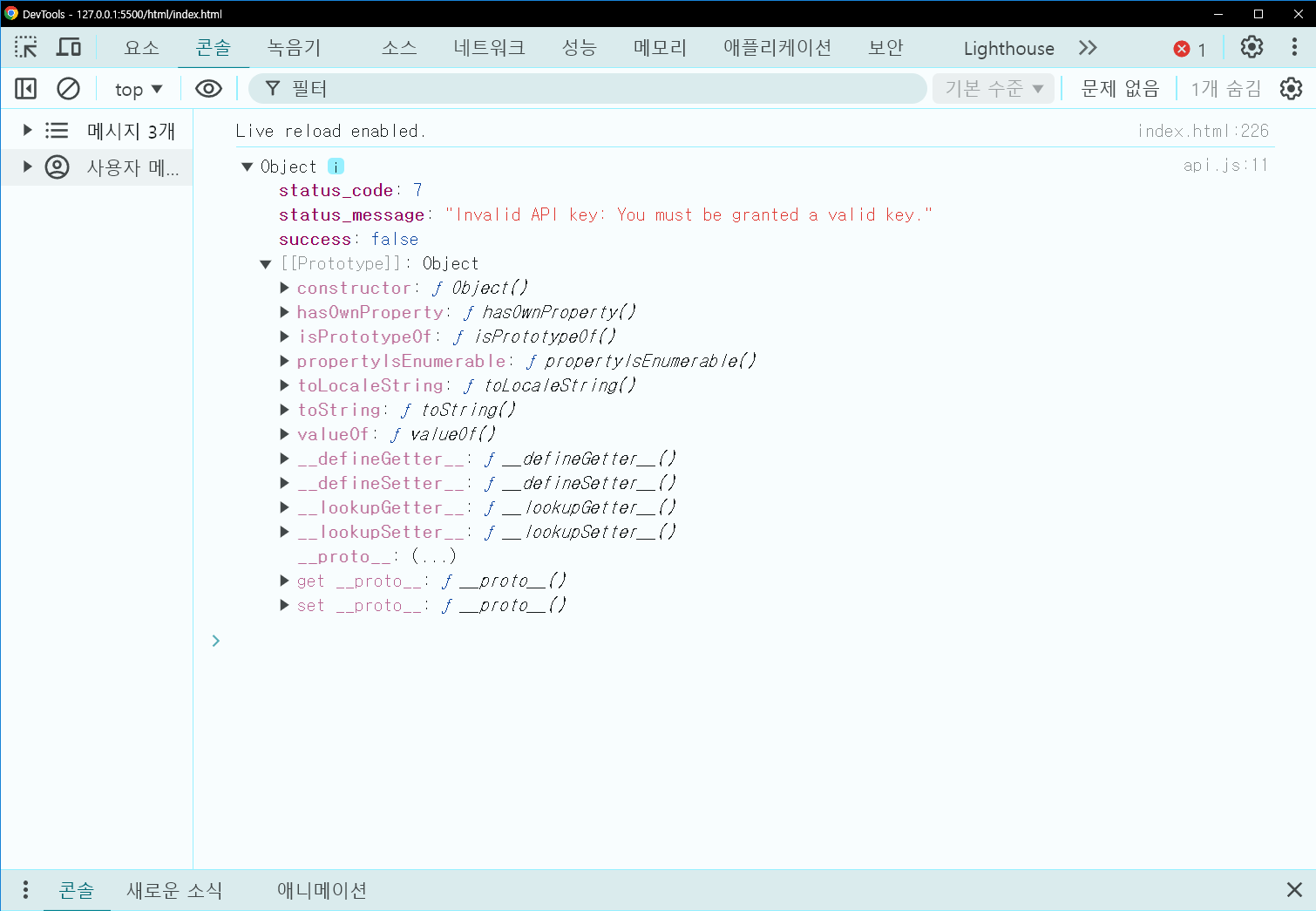Clear the console with the circle-slash icon

(68, 88)
